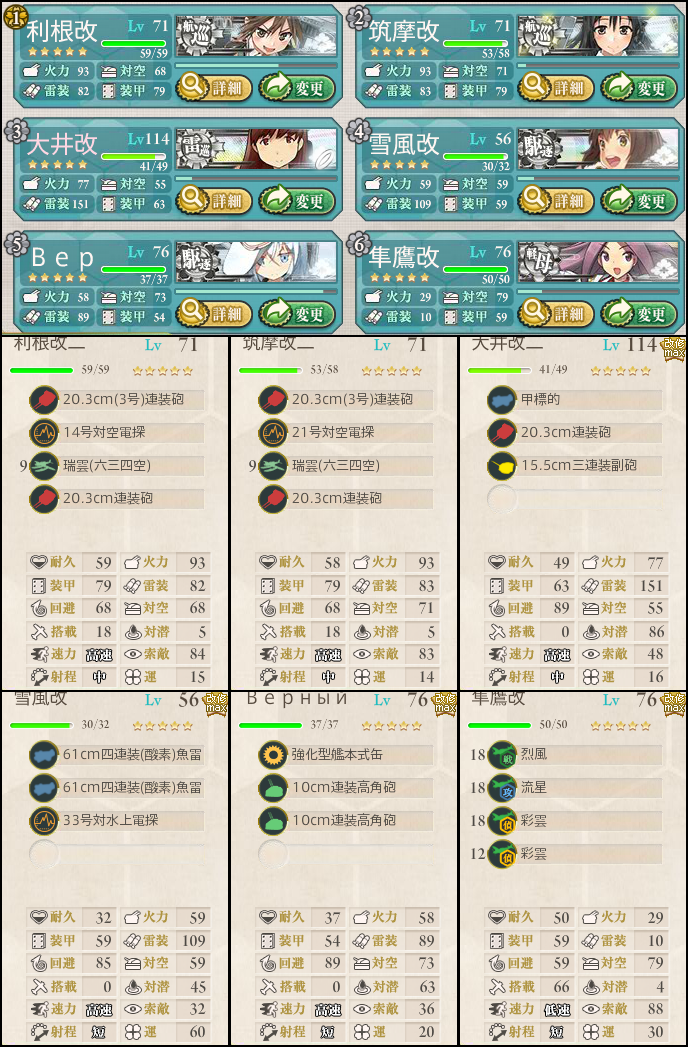Select the 21号対空電探 slot on 筑摩改二
Image resolution: width=688 pixels, height=1047 pixels.
[346, 433]
